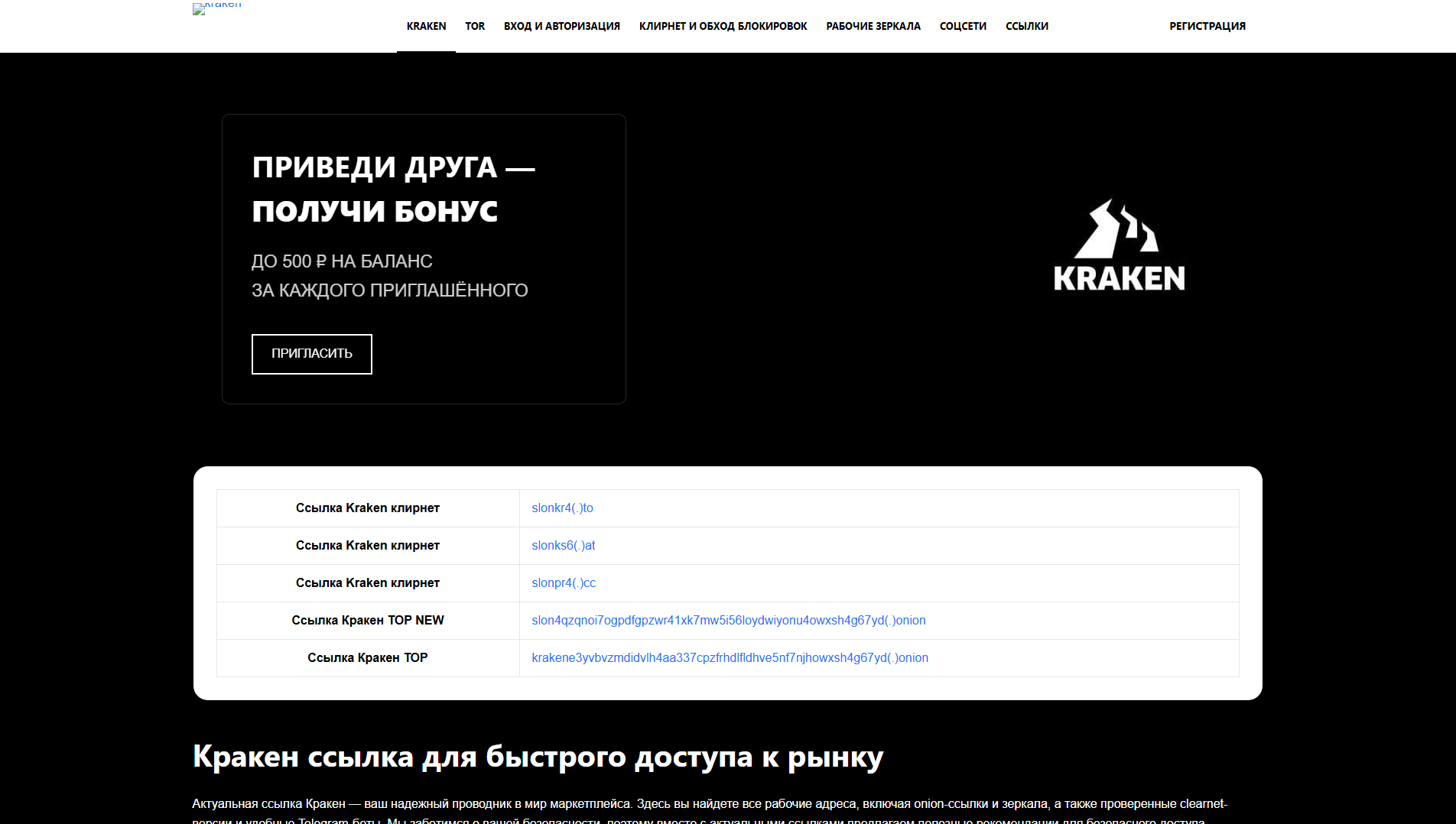Open the СОЦСЕТИ navigation item
The width and height of the screenshot is (1456, 824).
963,26
